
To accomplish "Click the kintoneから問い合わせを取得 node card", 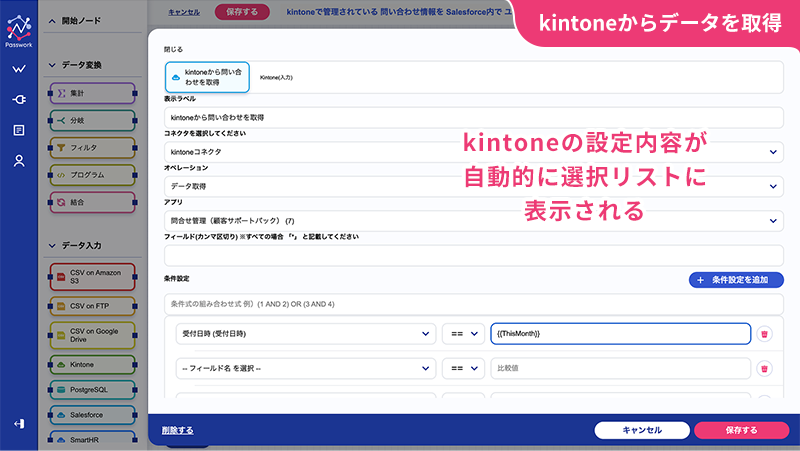I will (x=207, y=77).
